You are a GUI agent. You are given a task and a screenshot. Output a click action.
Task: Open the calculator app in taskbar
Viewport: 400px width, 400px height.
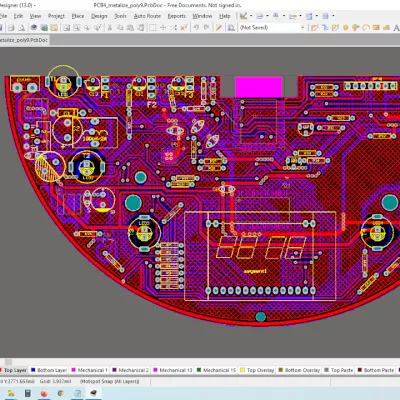coord(28,394)
